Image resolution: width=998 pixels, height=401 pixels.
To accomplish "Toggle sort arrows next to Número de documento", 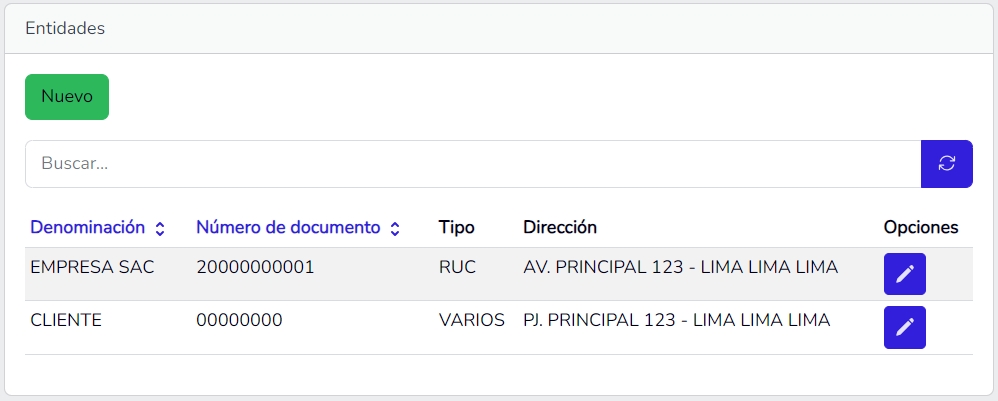I will [395, 229].
